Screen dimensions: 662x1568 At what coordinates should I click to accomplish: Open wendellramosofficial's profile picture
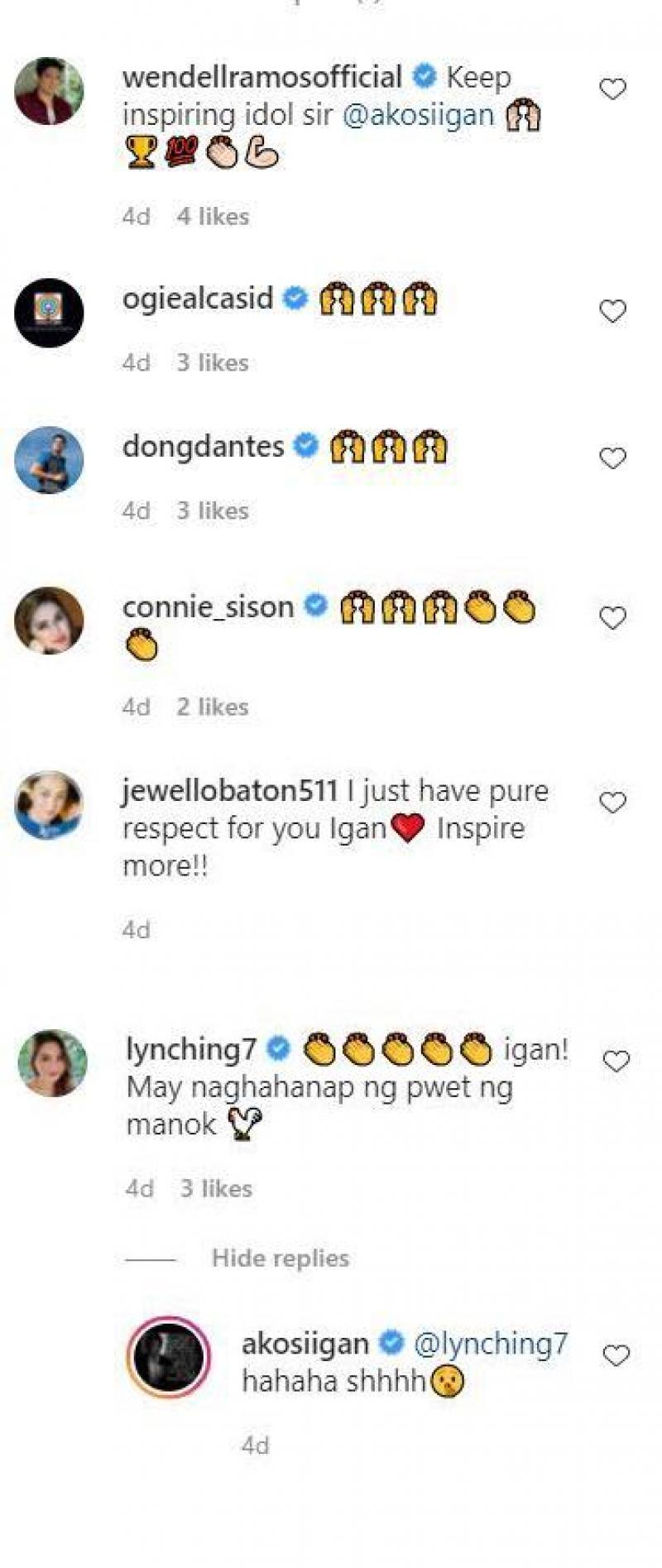coord(50,91)
